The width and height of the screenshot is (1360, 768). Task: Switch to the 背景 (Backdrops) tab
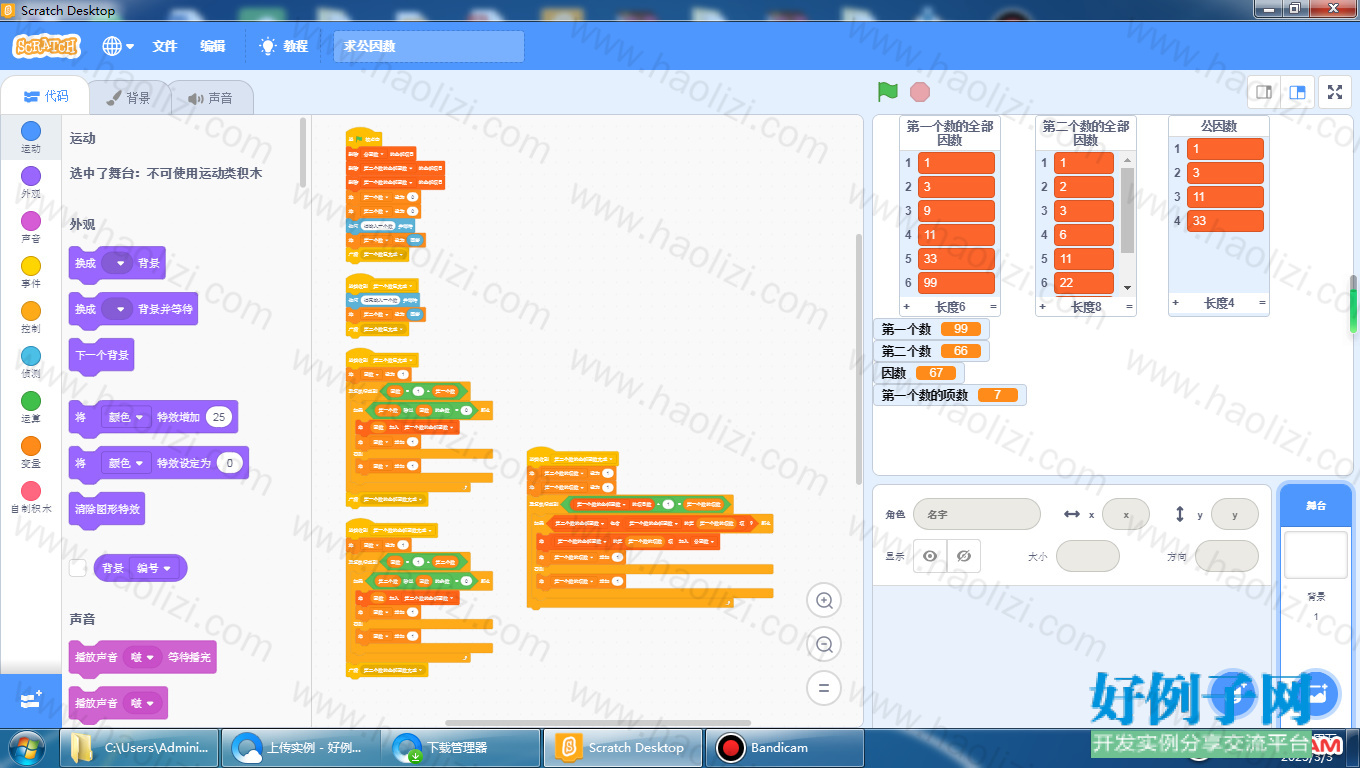click(128, 97)
